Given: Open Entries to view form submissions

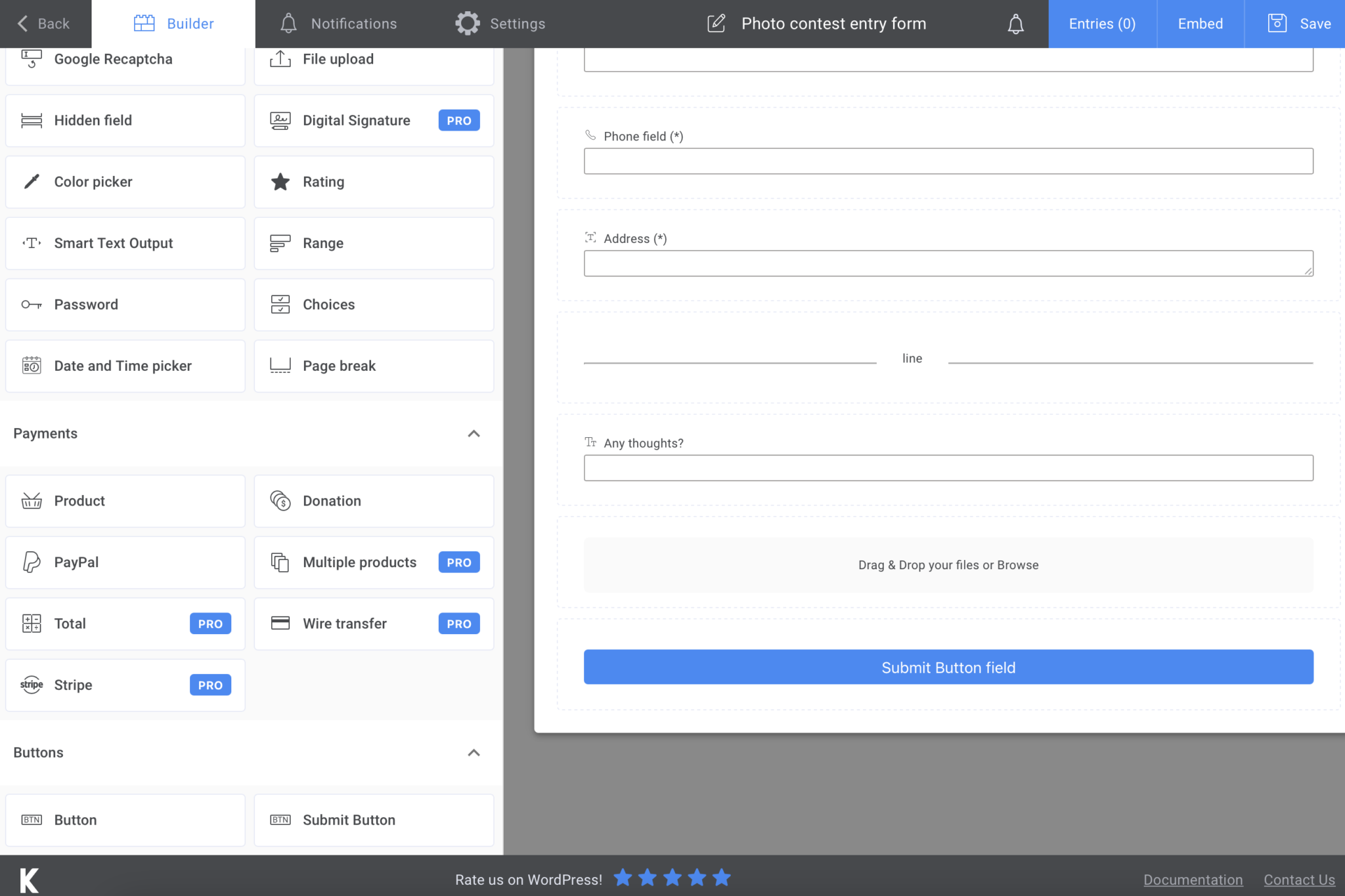Looking at the screenshot, I should 1101,24.
